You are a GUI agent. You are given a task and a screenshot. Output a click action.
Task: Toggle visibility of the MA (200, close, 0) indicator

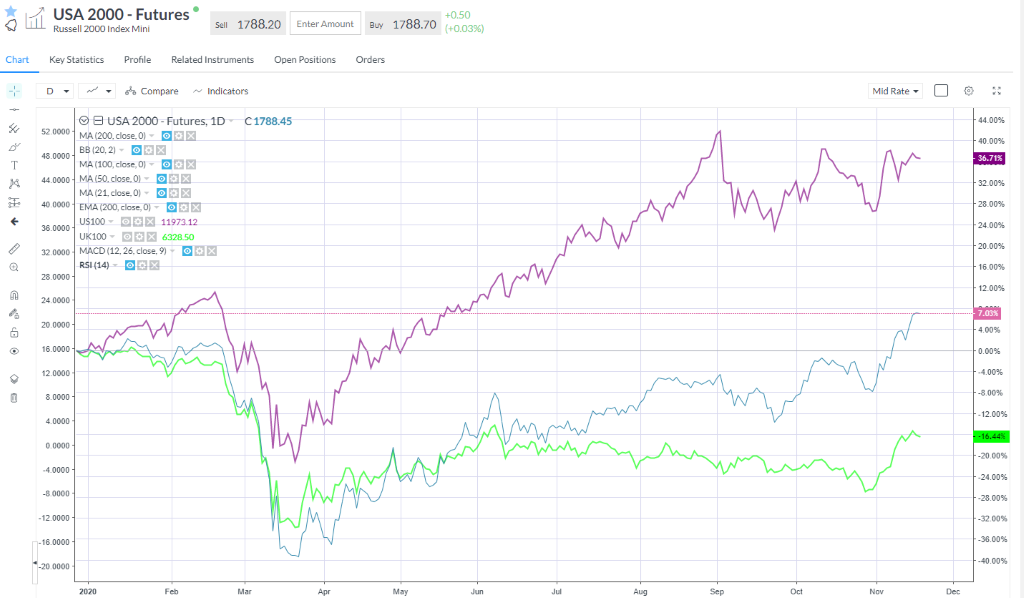pyautogui.click(x=165, y=136)
